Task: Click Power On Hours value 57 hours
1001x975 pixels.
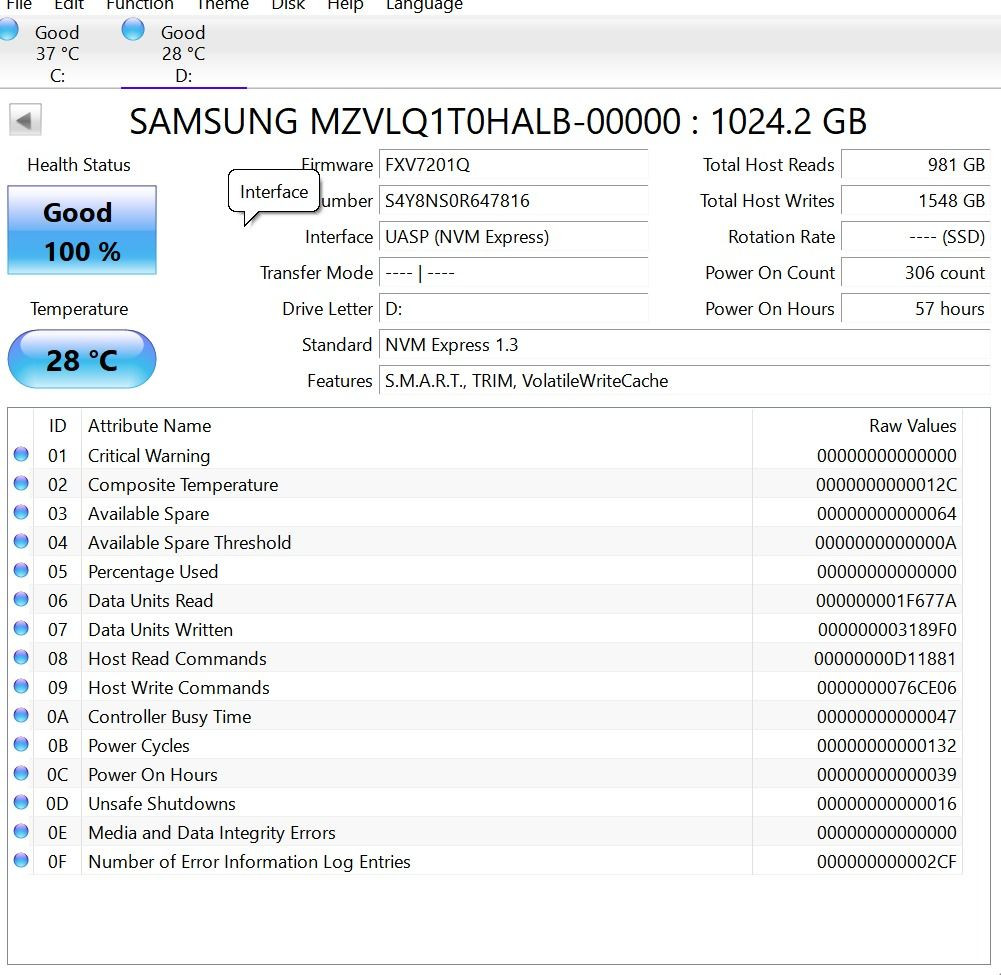Action: 915,309
